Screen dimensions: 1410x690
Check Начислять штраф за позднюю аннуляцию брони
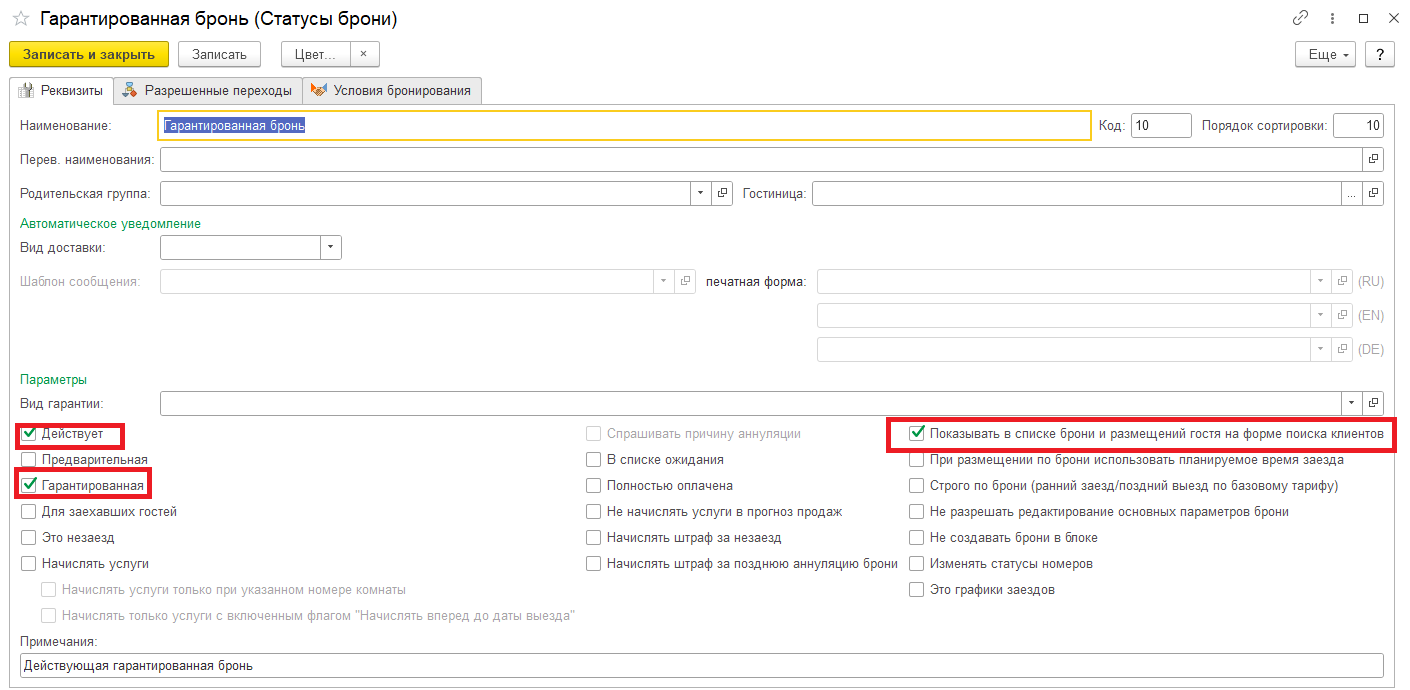pos(594,564)
